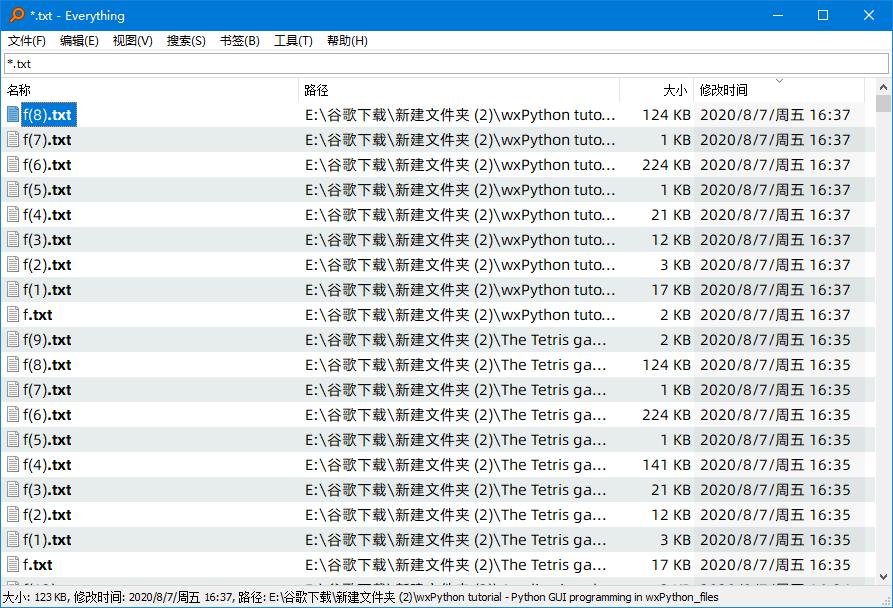
Task: Open the 工具 menu
Action: 293,40
